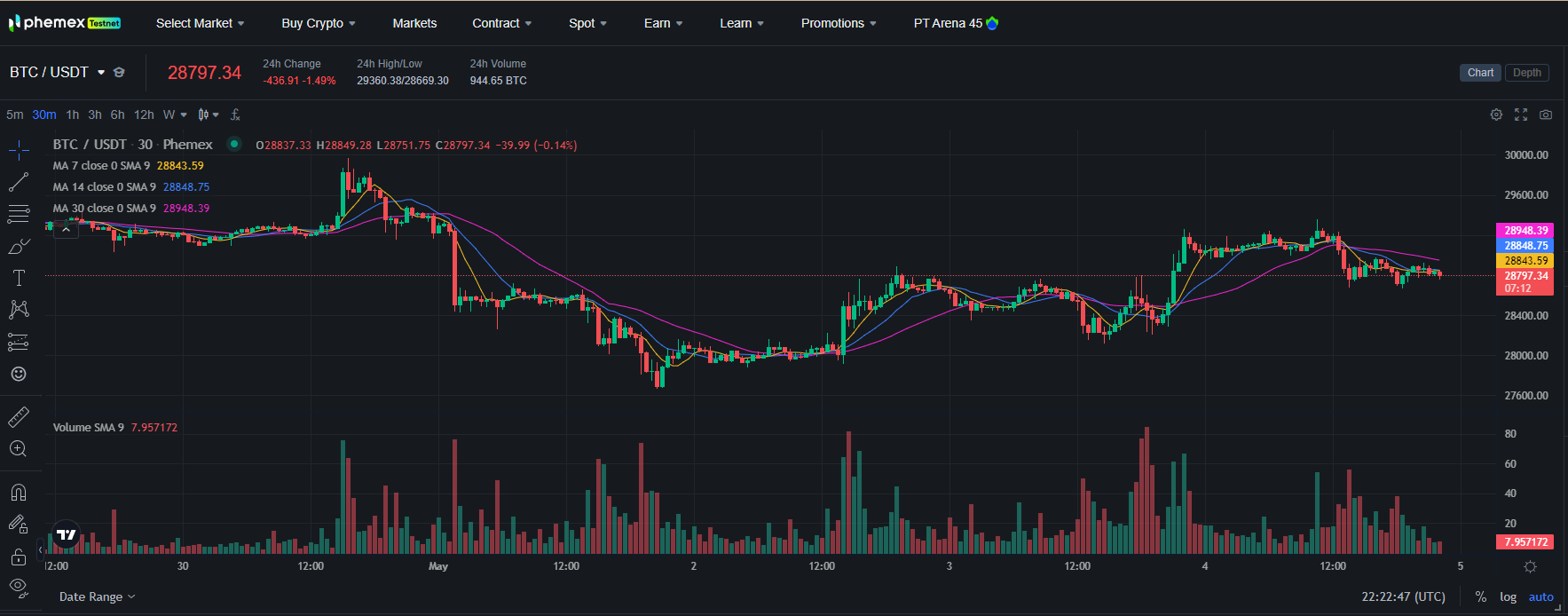This screenshot has height=616, width=1568.
Task: Click the blue 28848.75 price label
Action: click(1525, 245)
